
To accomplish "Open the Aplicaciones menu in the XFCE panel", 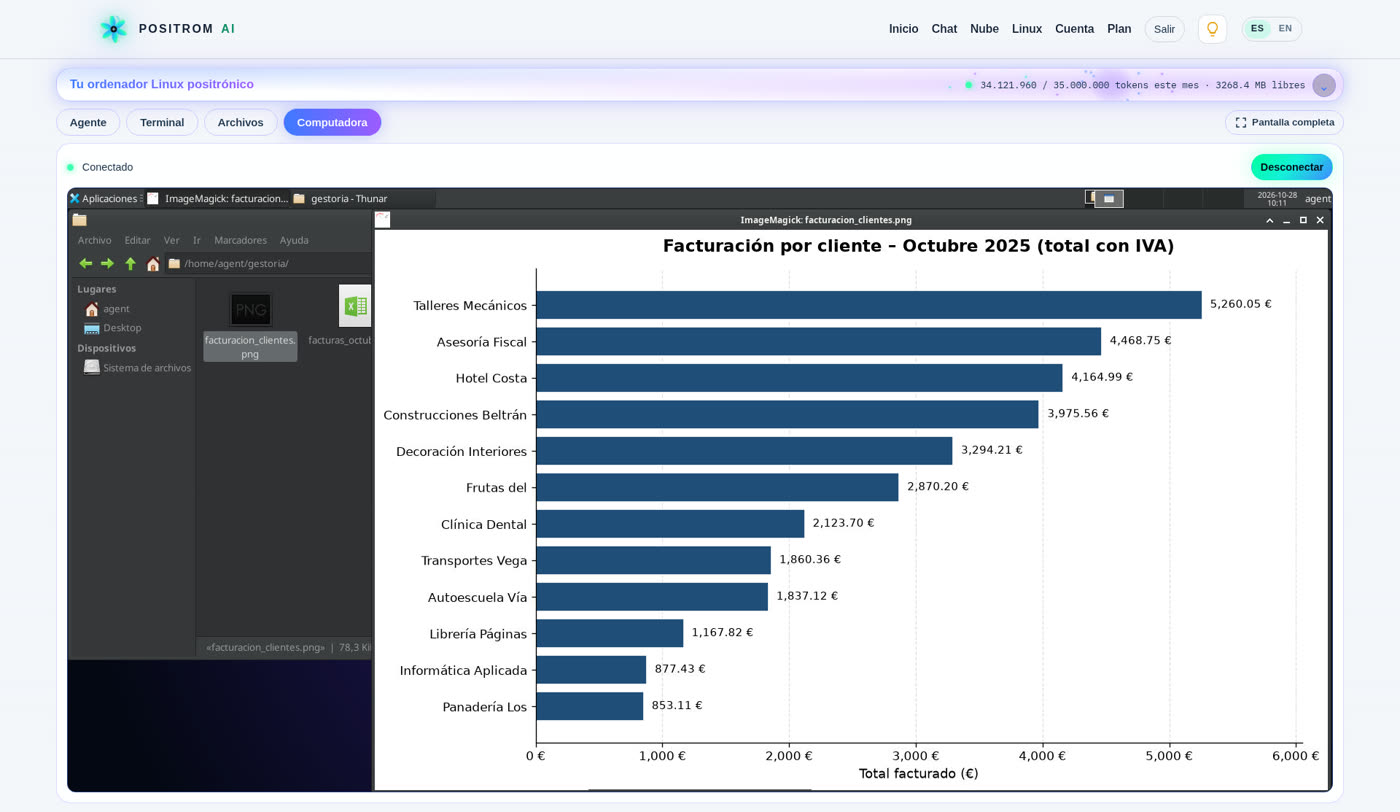I will [x=104, y=198].
